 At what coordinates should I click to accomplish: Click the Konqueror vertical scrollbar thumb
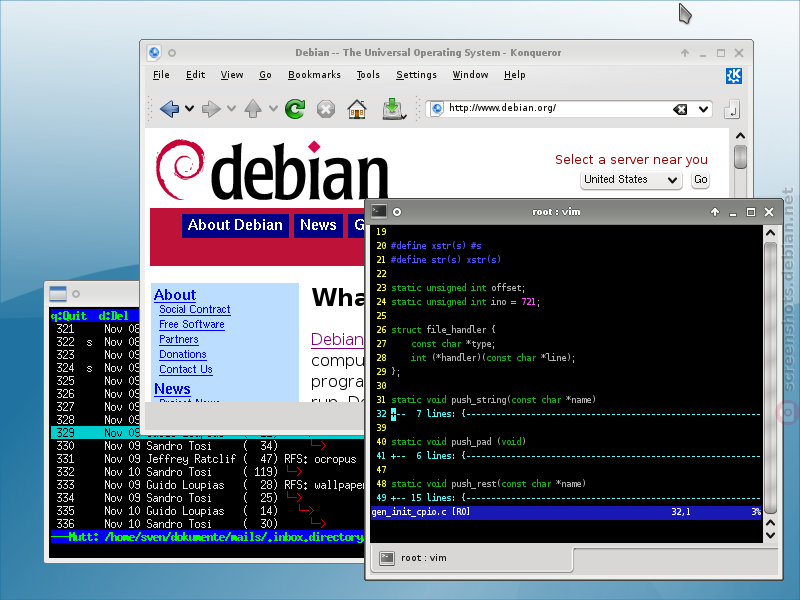(x=740, y=156)
